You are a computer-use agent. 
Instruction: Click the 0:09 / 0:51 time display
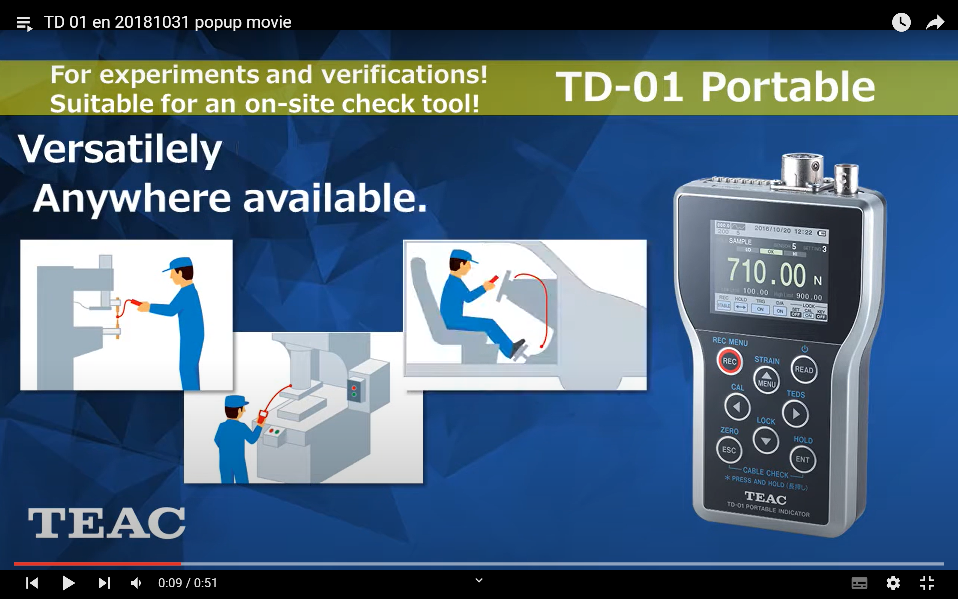[188, 583]
